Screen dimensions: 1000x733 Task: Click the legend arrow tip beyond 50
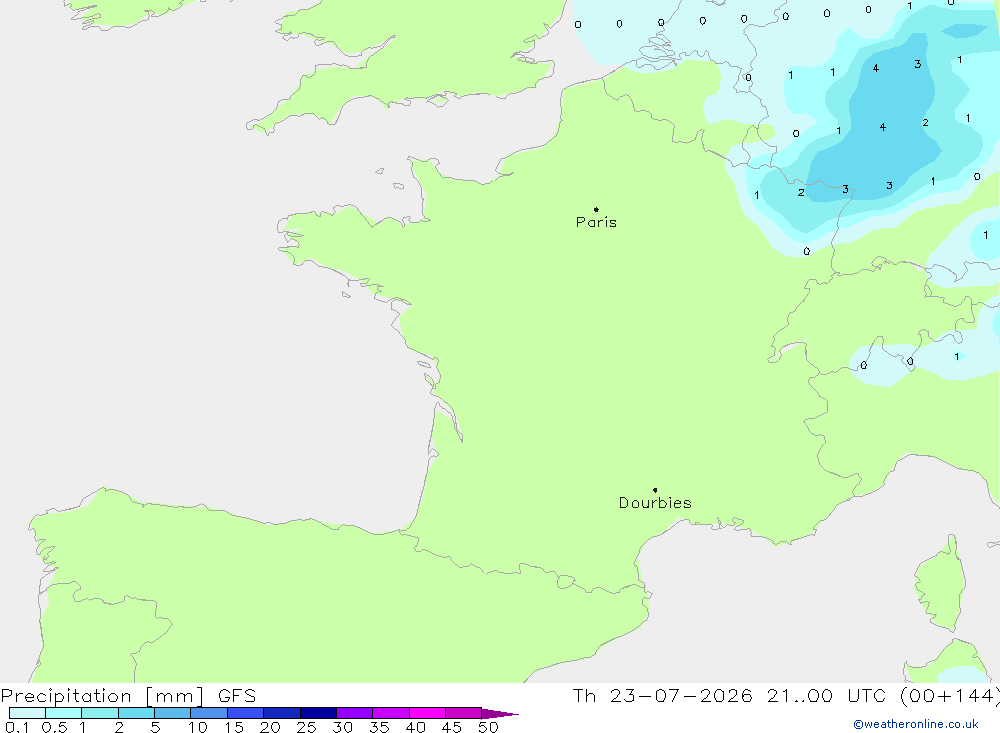click(501, 713)
